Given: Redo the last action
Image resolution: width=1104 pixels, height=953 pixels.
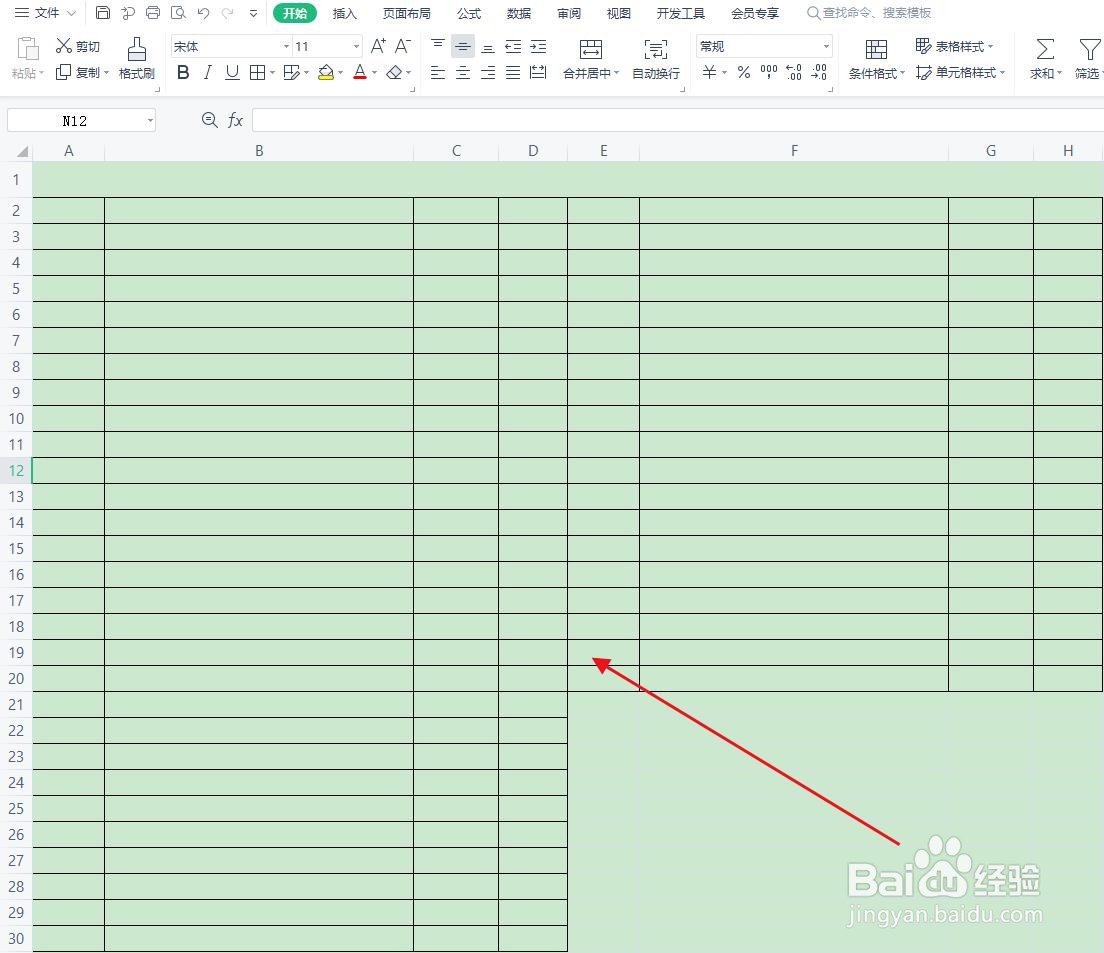Looking at the screenshot, I should click(227, 13).
